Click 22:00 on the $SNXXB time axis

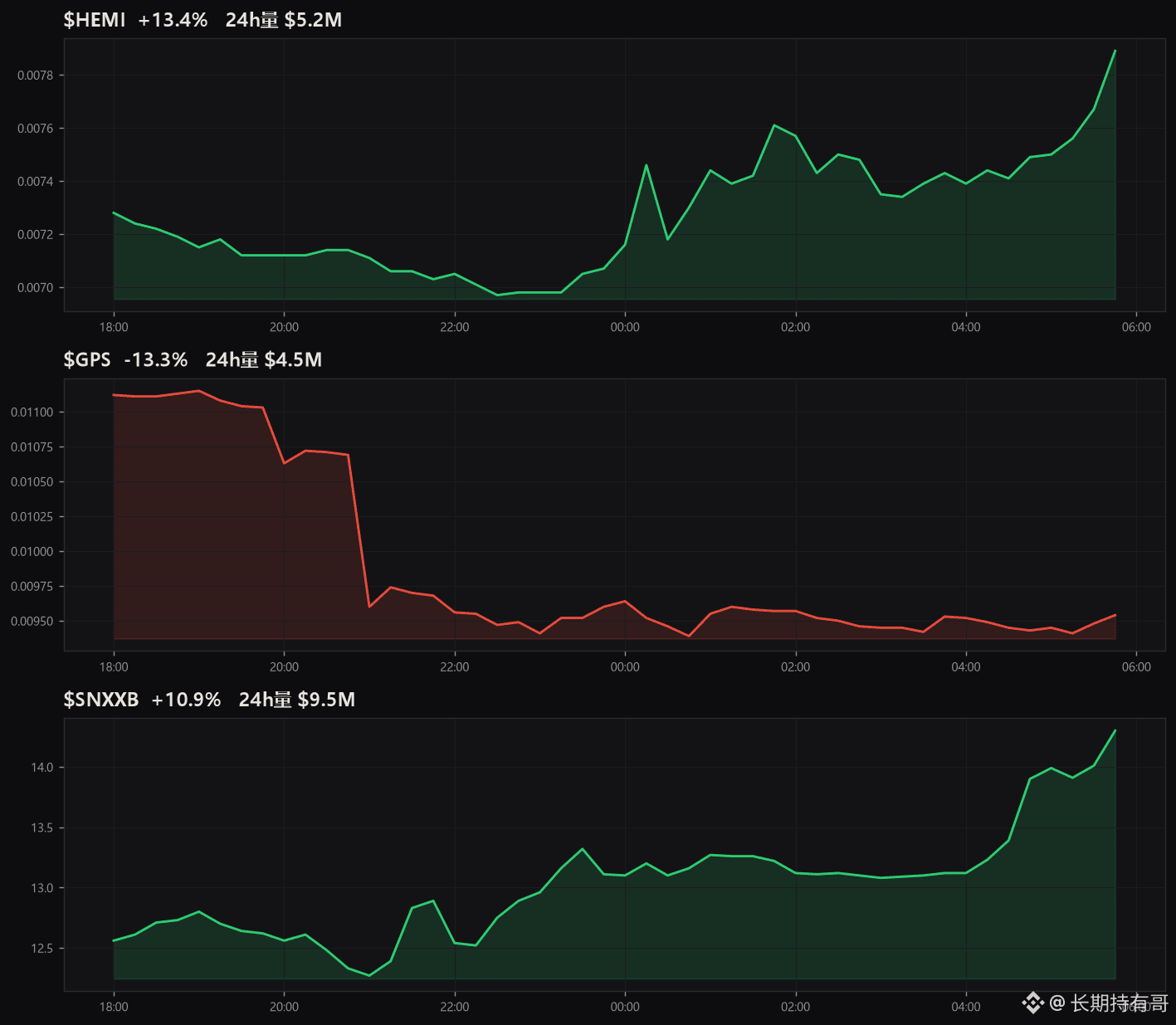pyautogui.click(x=455, y=1007)
